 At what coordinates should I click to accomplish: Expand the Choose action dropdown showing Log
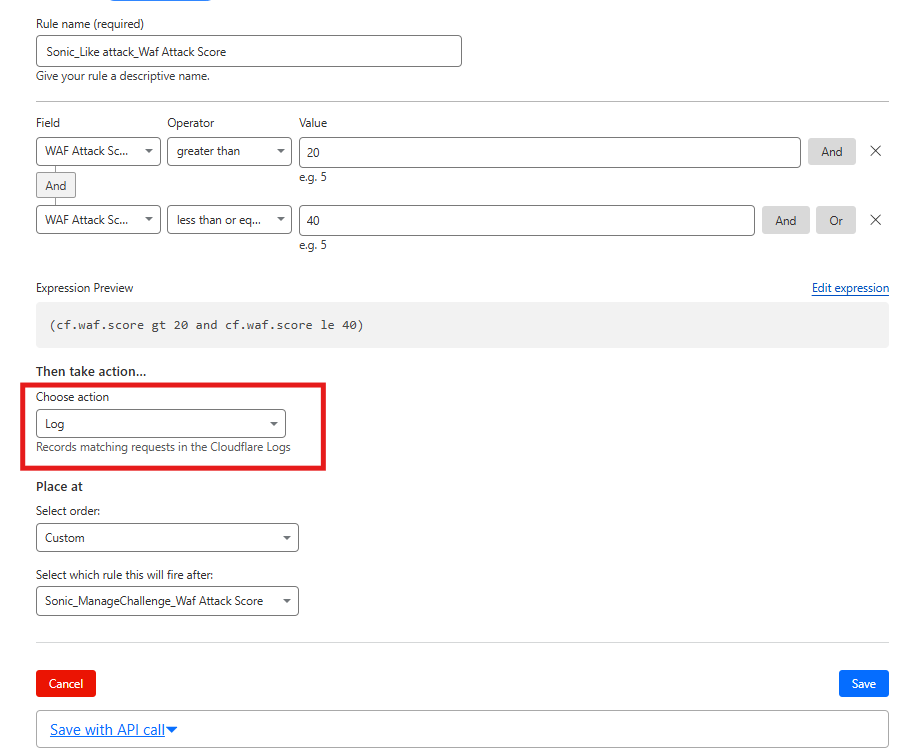(160, 423)
